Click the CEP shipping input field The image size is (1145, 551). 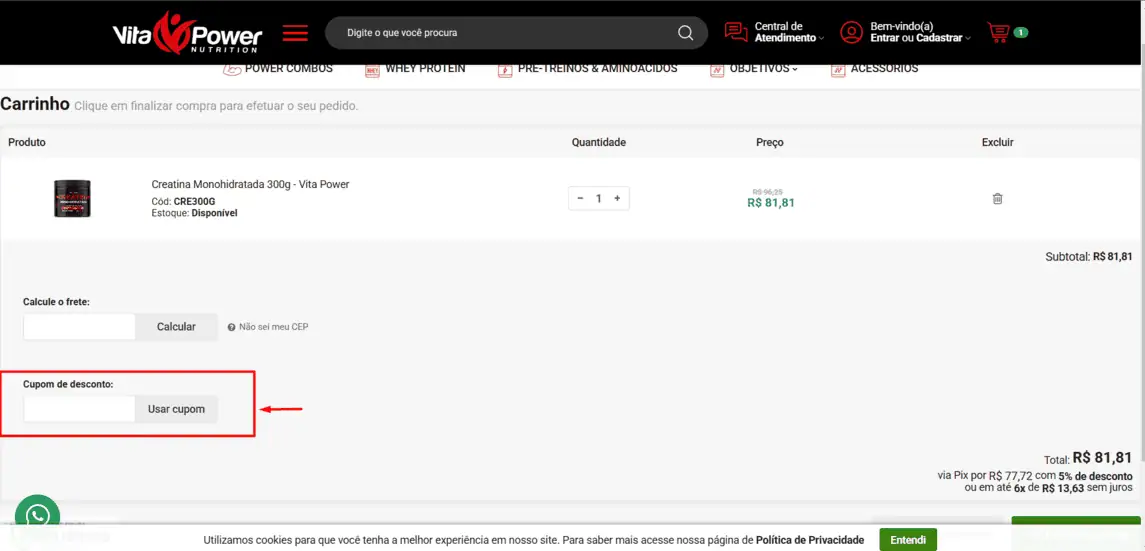[x=79, y=327]
